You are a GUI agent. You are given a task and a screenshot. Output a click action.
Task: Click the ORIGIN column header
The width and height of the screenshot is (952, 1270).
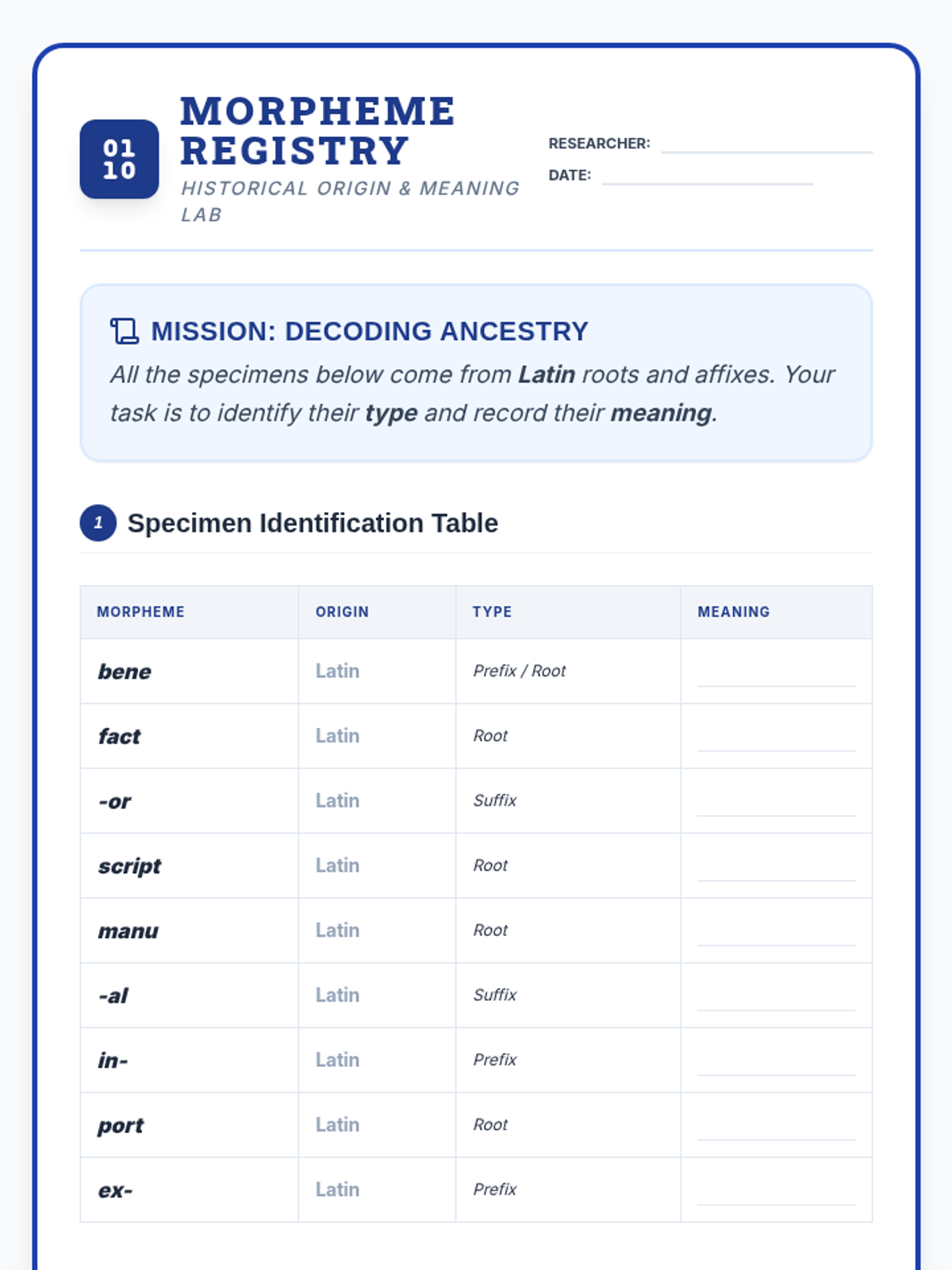pos(342,612)
